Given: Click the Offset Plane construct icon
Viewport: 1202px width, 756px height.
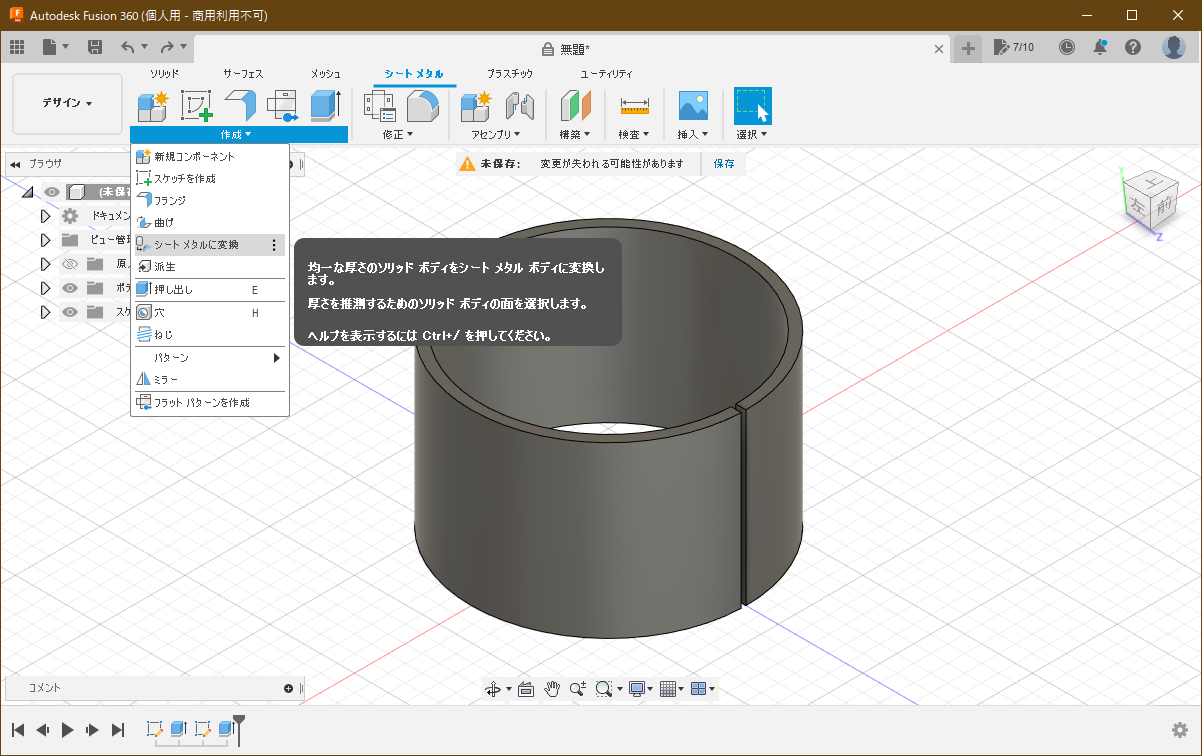Looking at the screenshot, I should click(576, 105).
